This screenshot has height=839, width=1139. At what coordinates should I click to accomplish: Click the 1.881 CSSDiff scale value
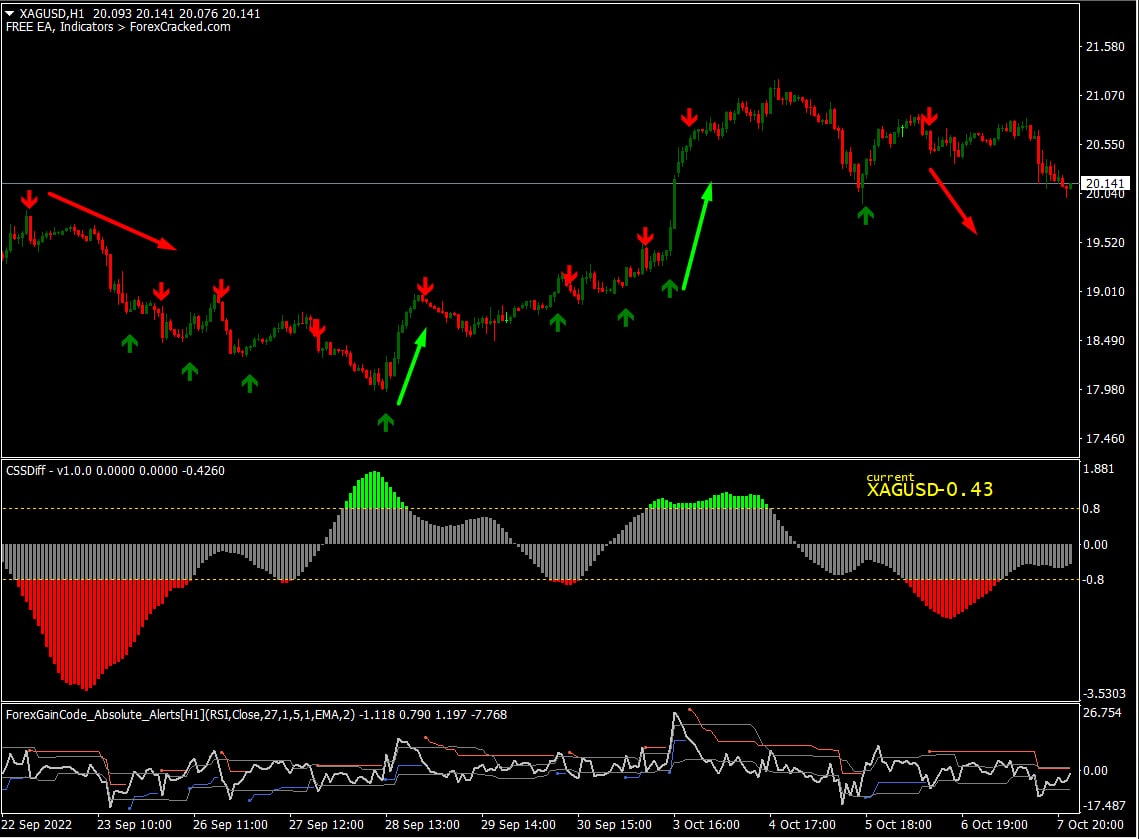coord(1098,469)
